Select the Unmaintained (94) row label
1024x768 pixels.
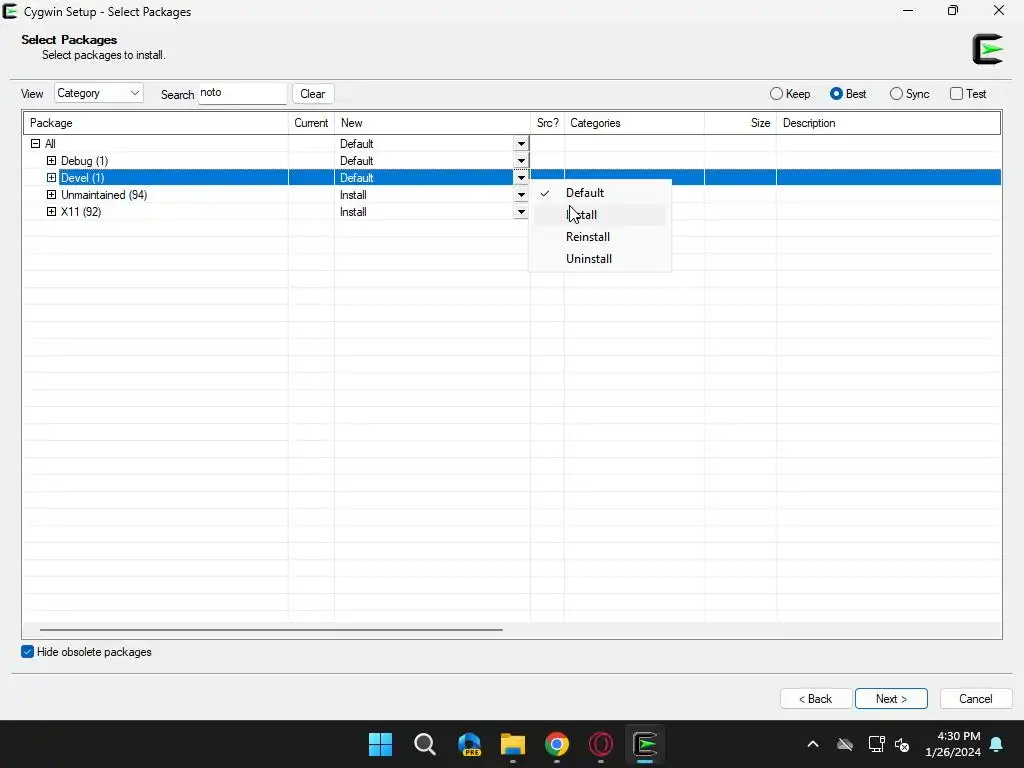(x=104, y=195)
